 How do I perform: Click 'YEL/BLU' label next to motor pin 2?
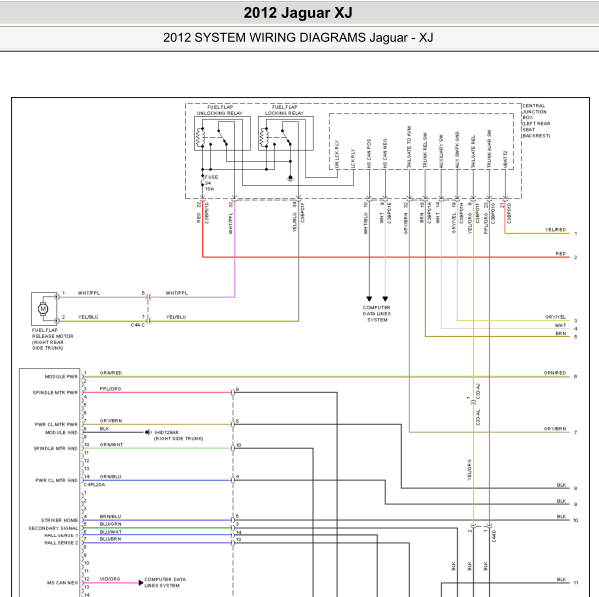click(x=88, y=317)
